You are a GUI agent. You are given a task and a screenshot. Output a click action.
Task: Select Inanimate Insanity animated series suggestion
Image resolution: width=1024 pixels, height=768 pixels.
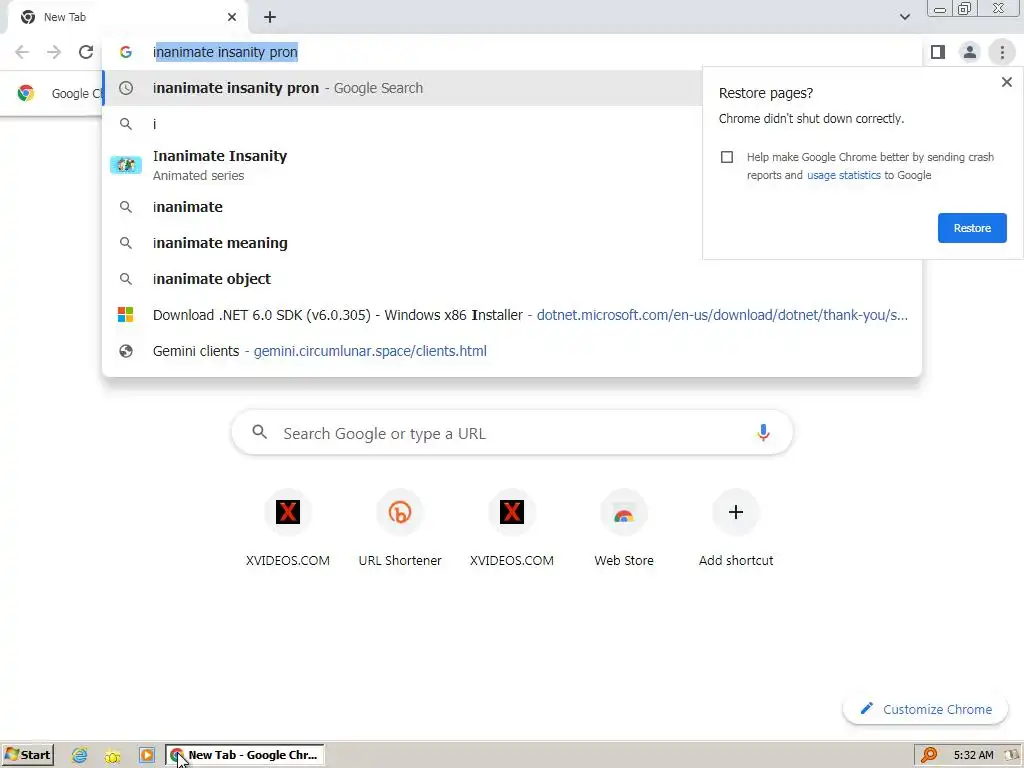402,165
